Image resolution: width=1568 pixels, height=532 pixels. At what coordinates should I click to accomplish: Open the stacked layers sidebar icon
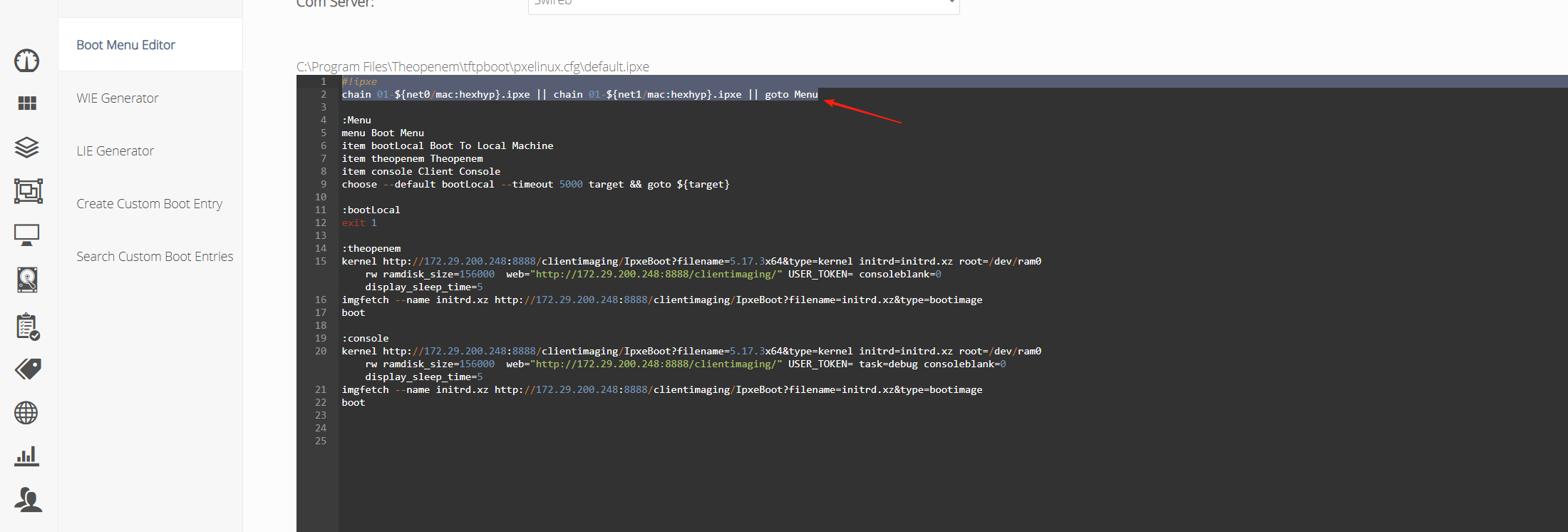point(27,148)
